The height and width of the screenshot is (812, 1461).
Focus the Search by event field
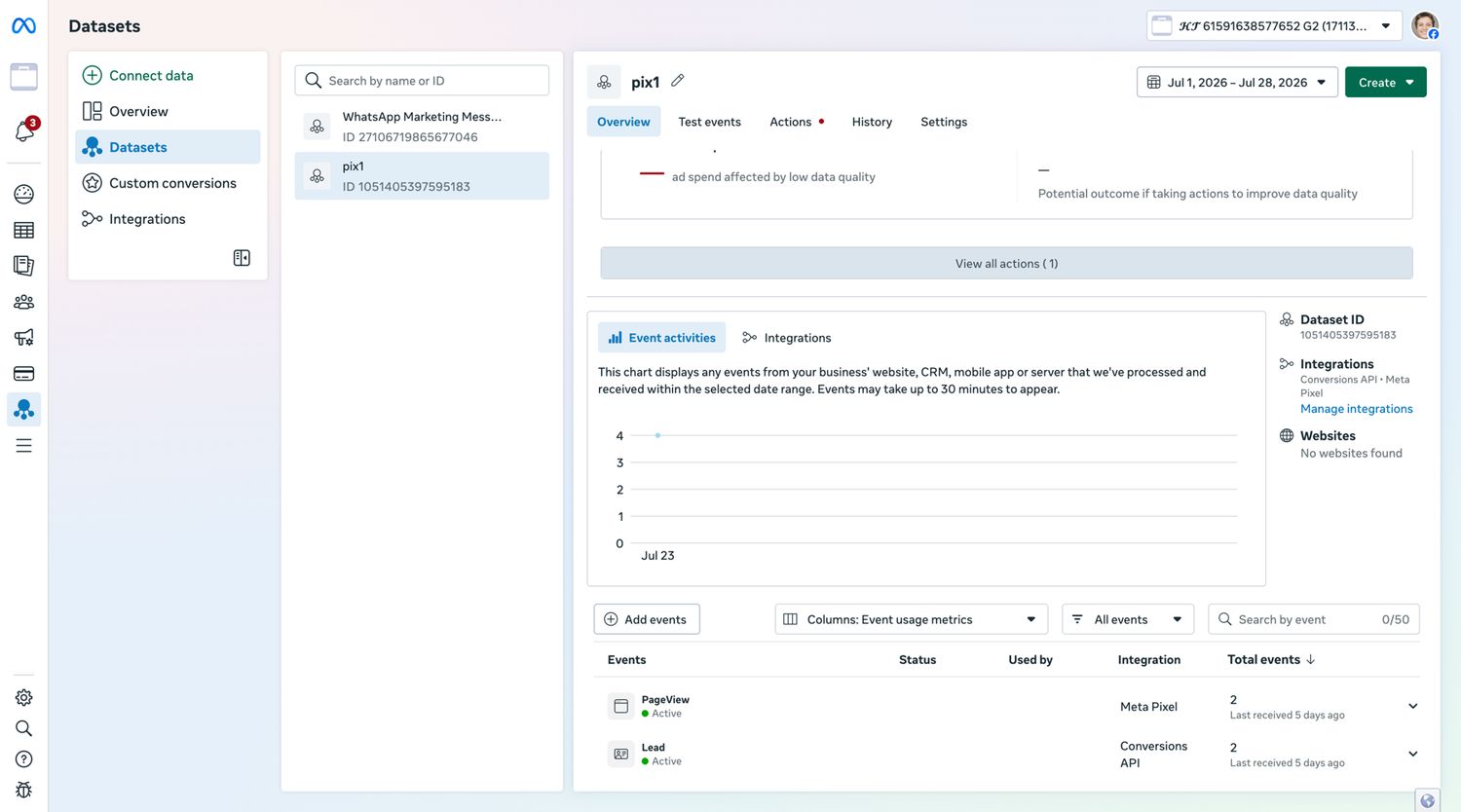click(1313, 619)
